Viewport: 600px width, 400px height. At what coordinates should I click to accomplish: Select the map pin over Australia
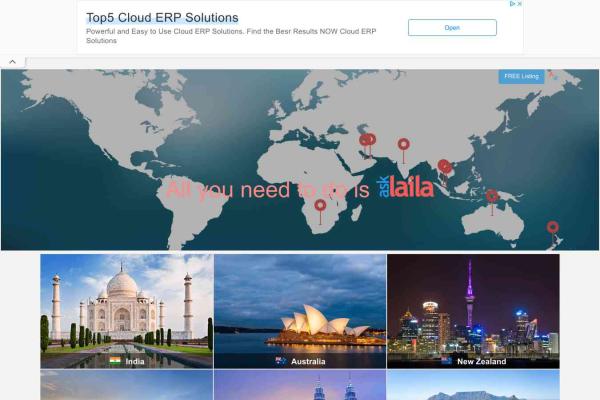[x=491, y=197]
